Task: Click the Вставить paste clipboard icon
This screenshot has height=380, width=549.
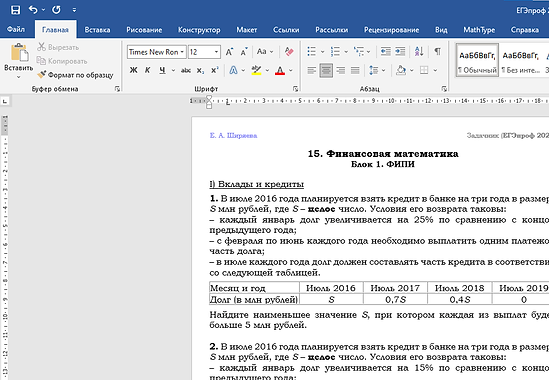Action: (19, 53)
